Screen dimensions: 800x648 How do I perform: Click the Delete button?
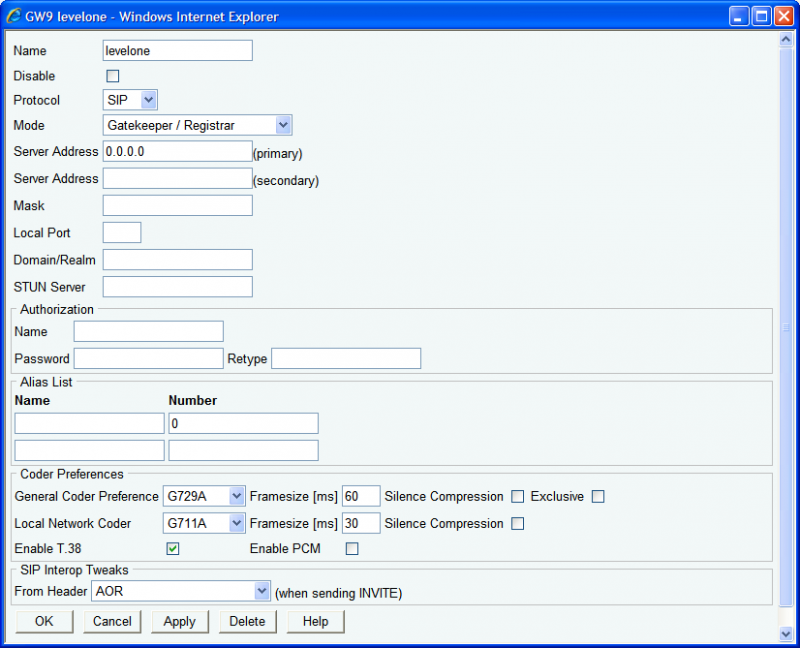coord(247,621)
